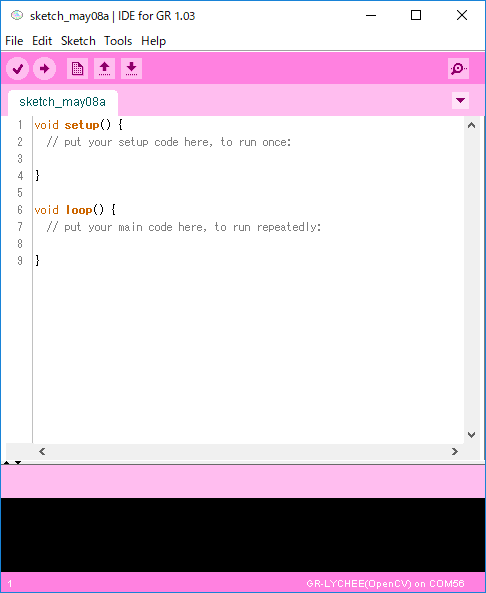Screen dimensions: 486x593
Task: Click the vertical scrollbar up arrow
Action: pos(471,125)
